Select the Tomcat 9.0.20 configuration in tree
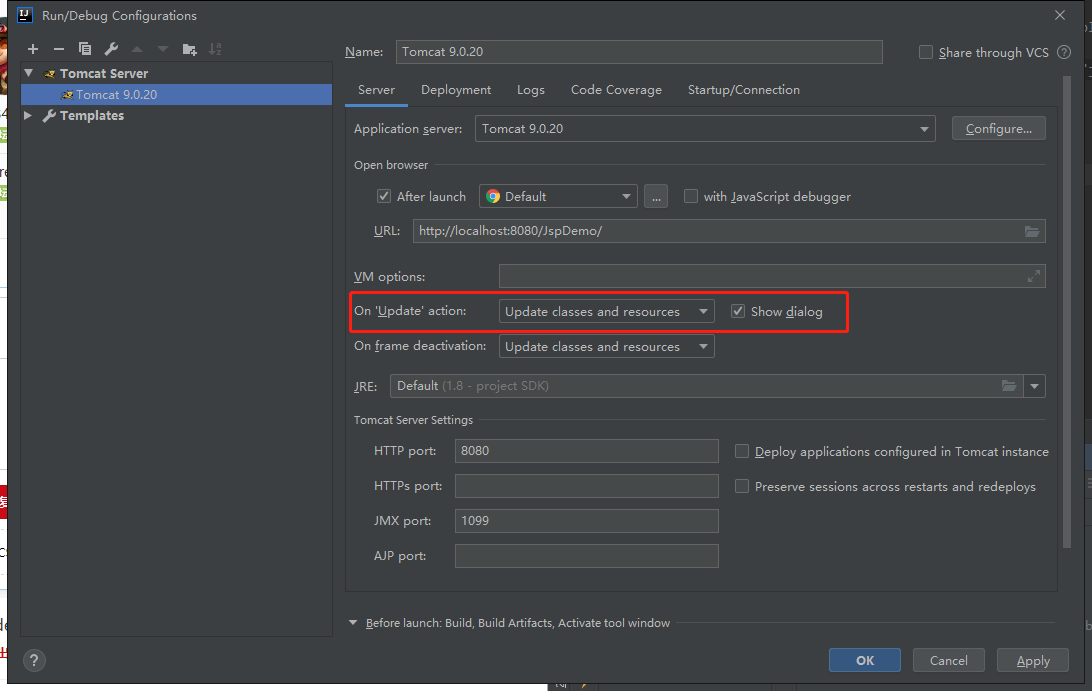 coord(176,95)
